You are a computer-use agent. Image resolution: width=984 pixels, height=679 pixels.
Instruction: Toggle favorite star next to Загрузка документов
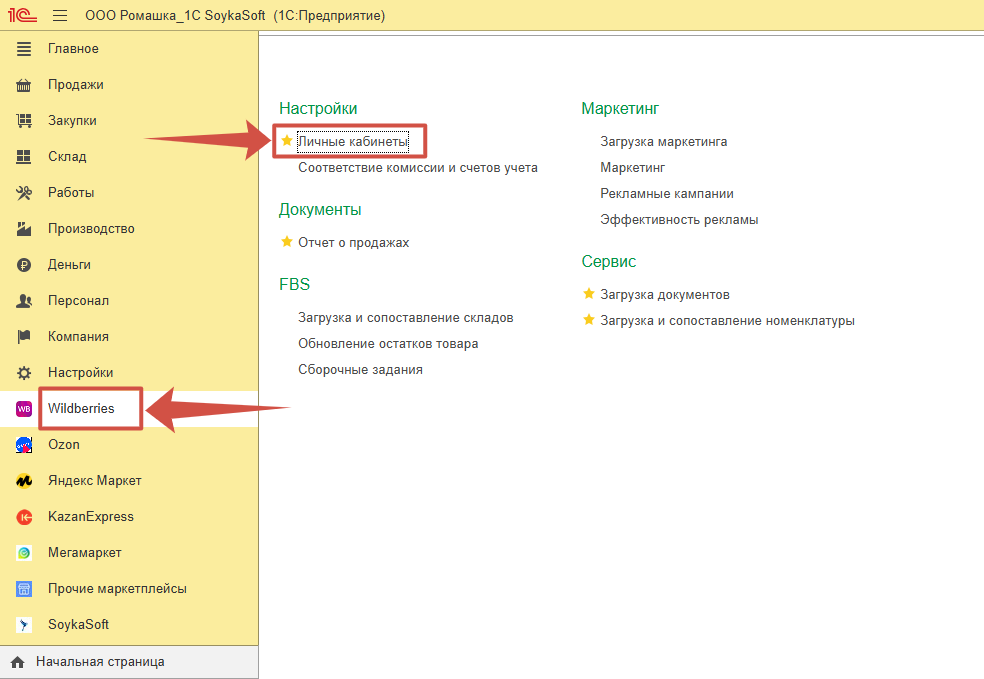(589, 294)
